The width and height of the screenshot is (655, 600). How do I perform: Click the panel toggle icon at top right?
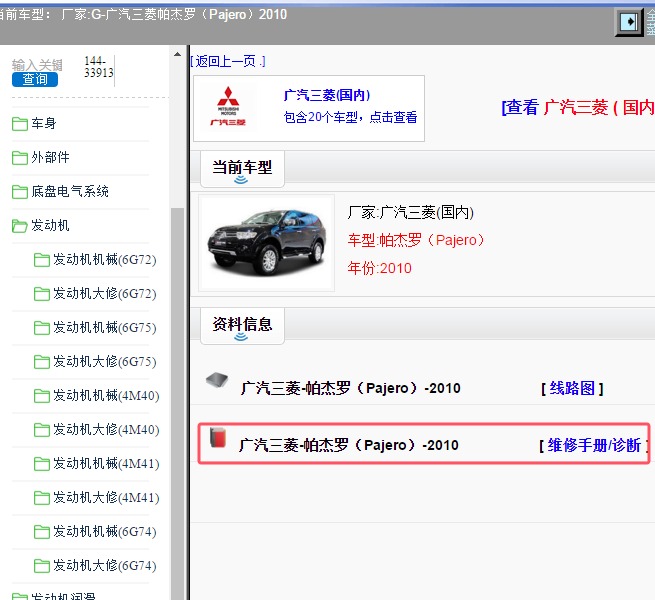coord(629,22)
